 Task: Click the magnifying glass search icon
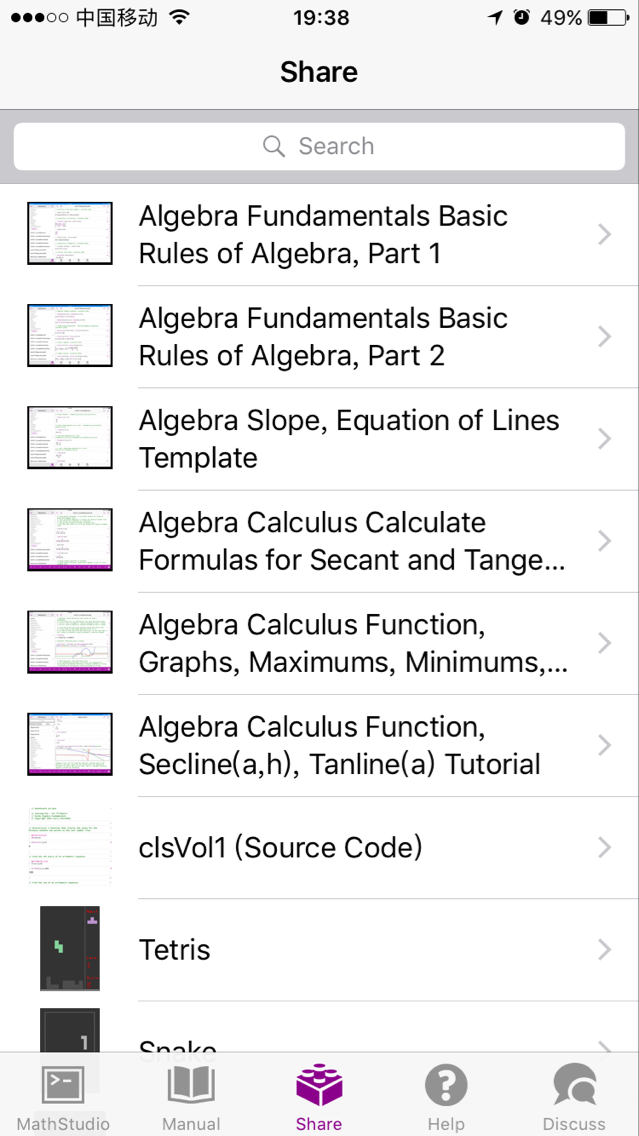click(273, 146)
